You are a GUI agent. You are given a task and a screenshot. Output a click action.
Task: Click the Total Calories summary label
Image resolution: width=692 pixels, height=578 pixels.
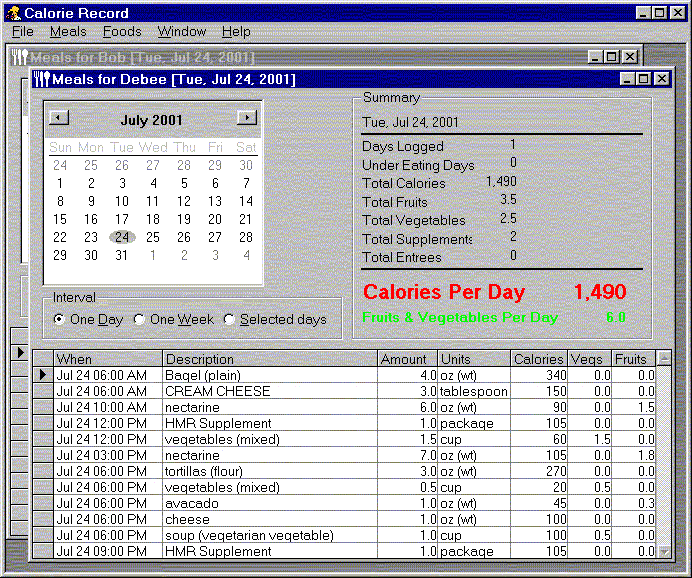point(403,183)
